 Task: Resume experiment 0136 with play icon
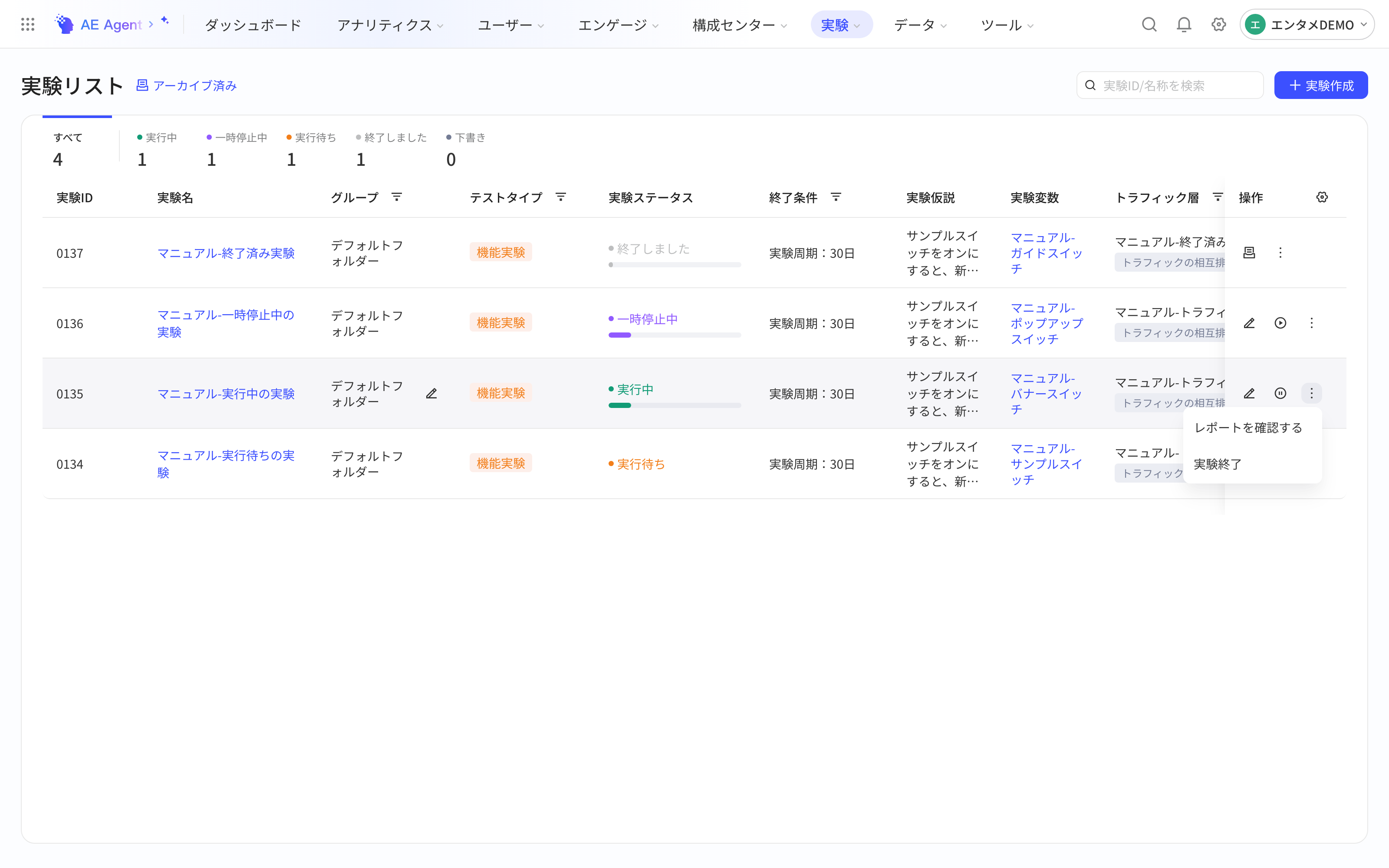[x=1280, y=323]
